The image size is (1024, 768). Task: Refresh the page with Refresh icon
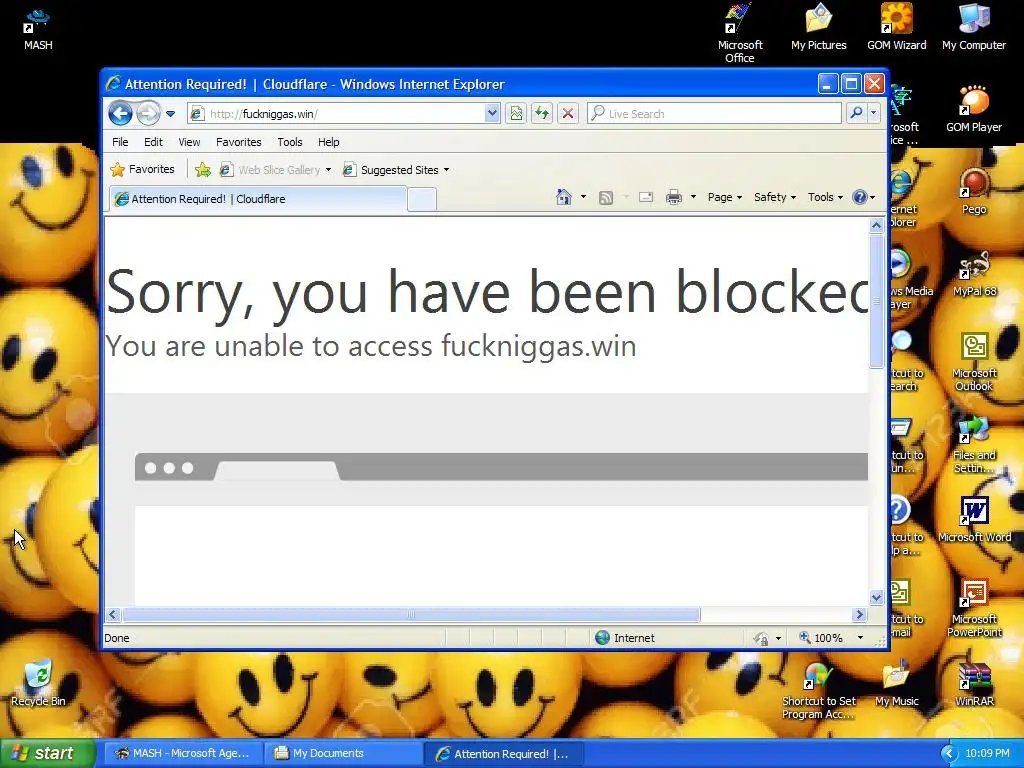(542, 114)
